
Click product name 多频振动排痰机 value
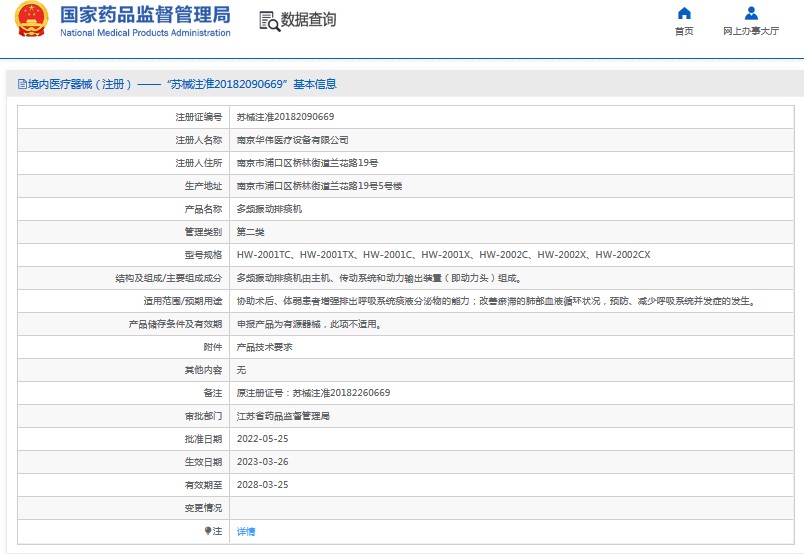[268, 209]
